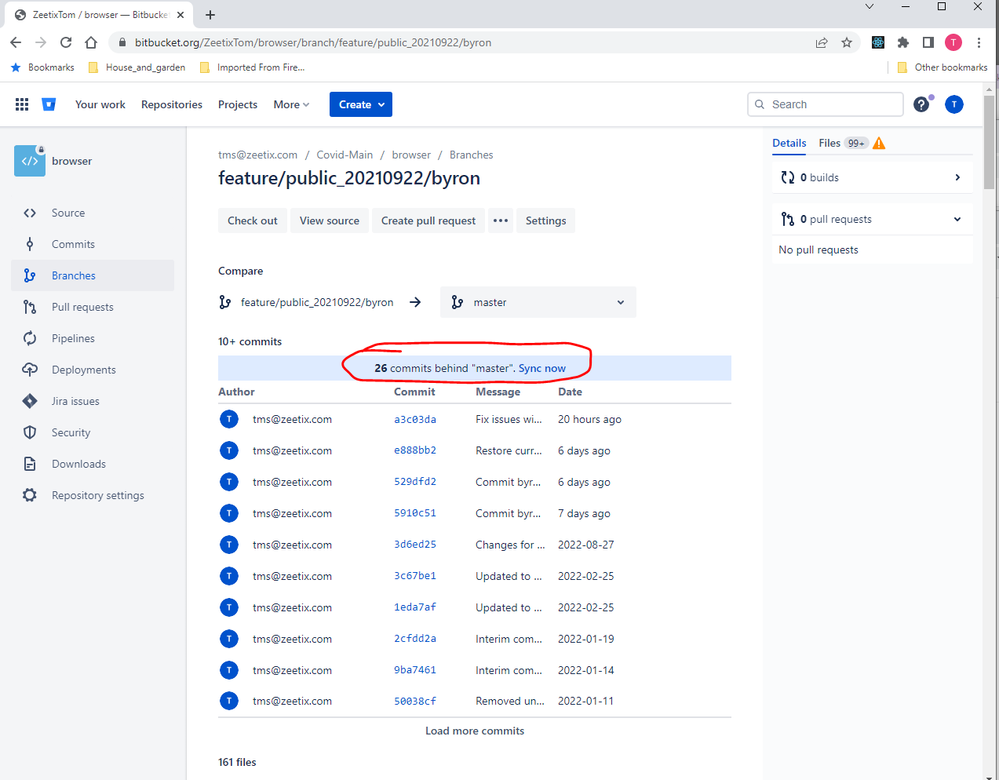
Task: Click the View source button
Action: (x=329, y=220)
